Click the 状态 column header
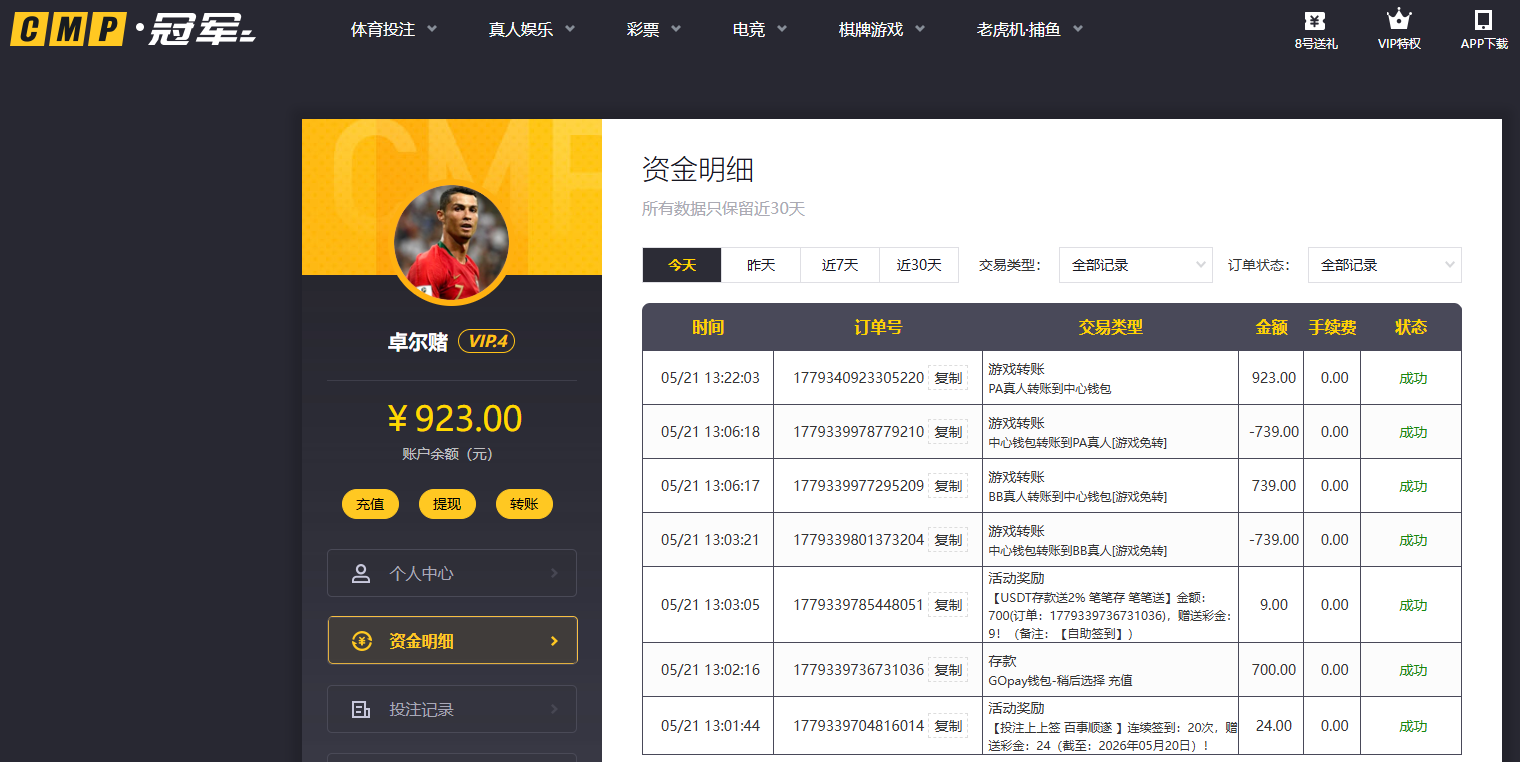The height and width of the screenshot is (762, 1520). pos(1411,327)
